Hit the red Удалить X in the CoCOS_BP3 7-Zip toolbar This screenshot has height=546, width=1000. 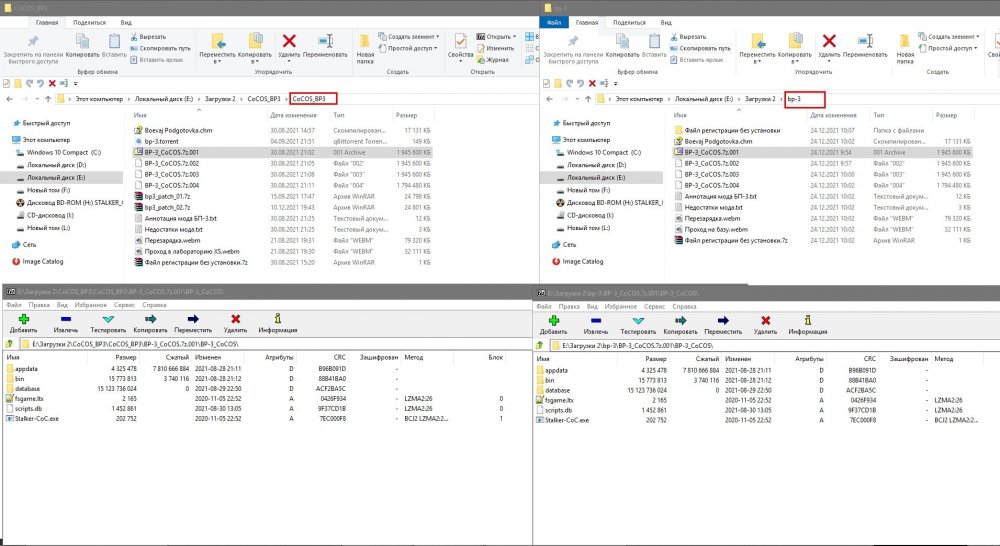235,321
